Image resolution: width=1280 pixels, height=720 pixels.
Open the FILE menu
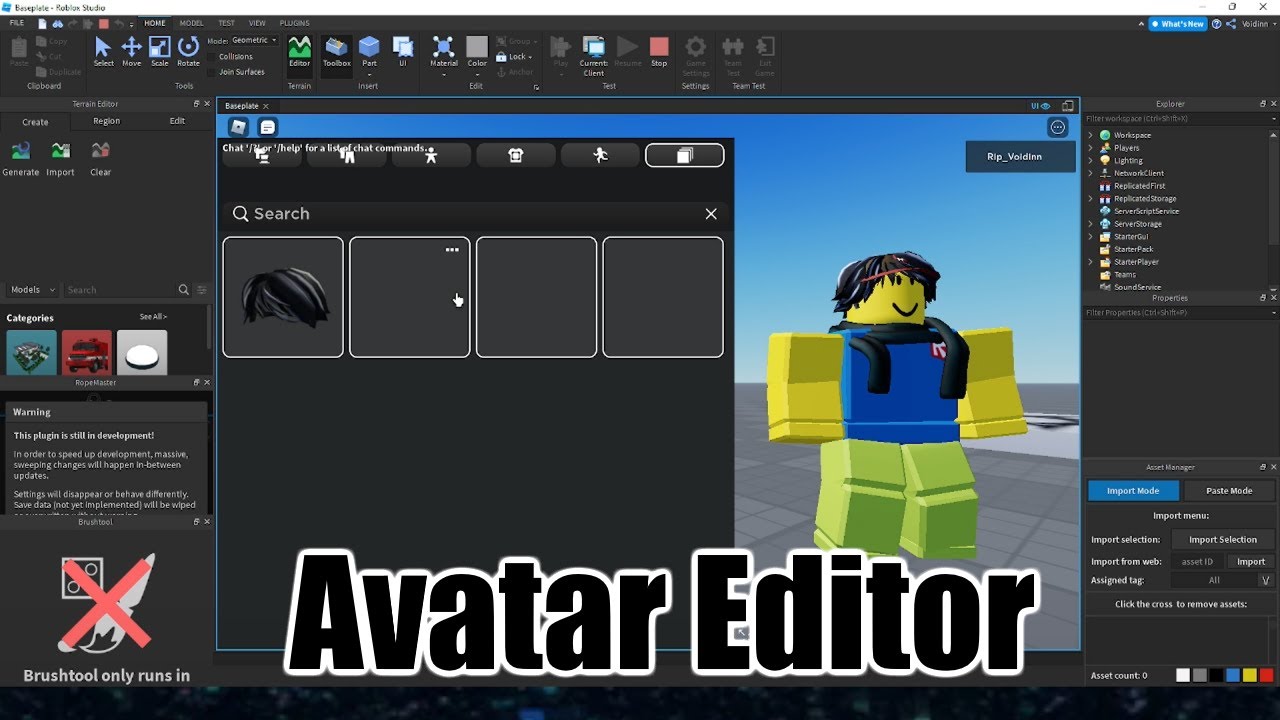(17, 22)
